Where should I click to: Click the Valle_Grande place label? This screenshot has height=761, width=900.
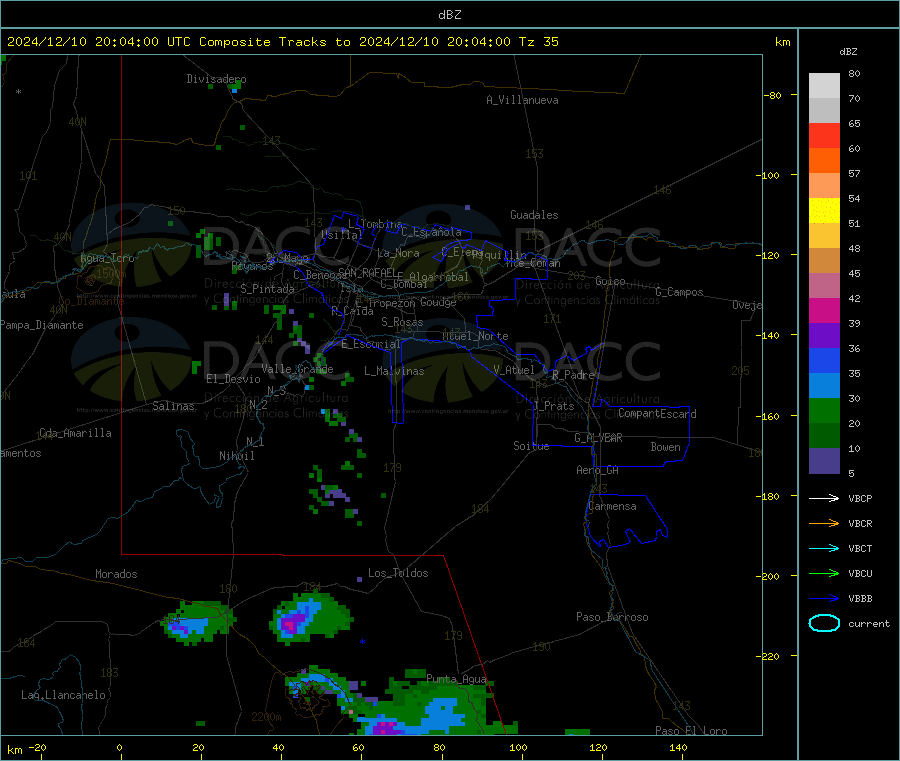click(298, 368)
